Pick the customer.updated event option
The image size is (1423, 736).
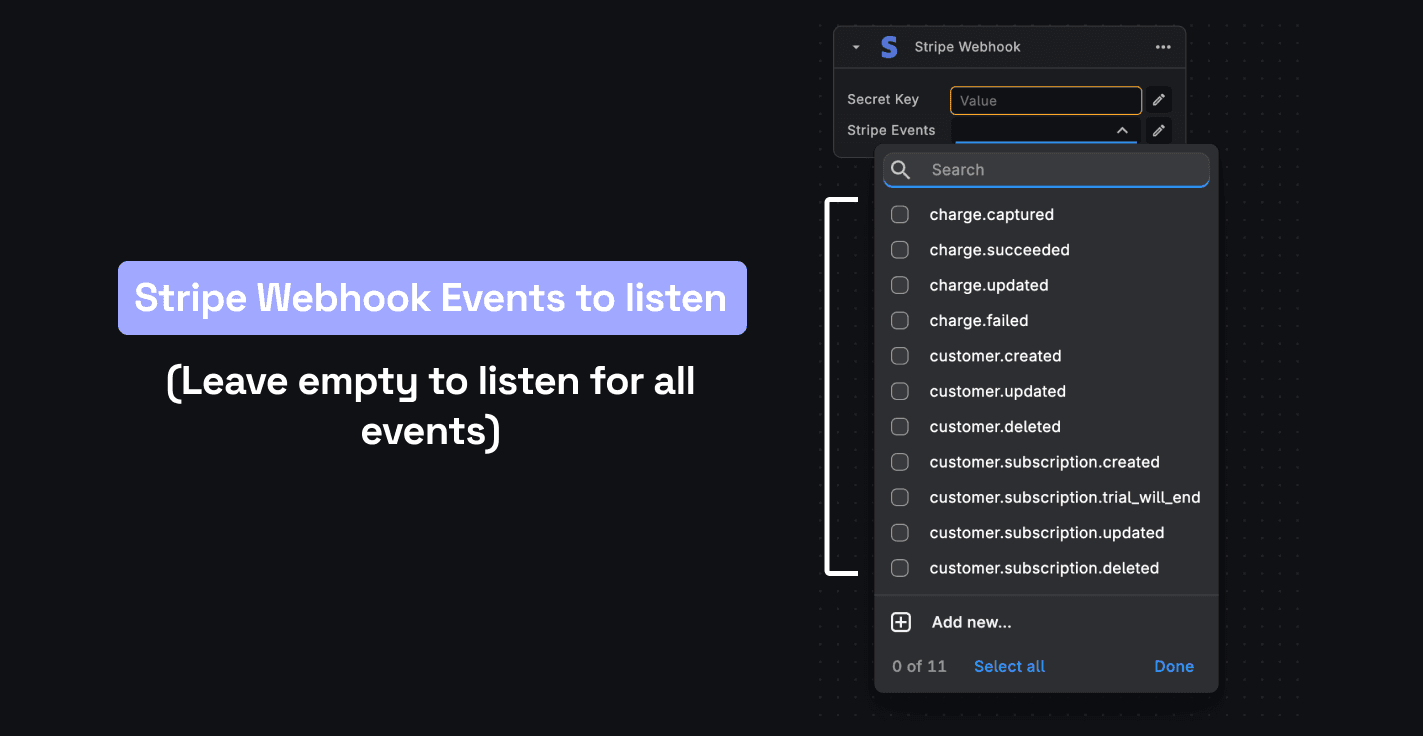pyautogui.click(x=997, y=391)
